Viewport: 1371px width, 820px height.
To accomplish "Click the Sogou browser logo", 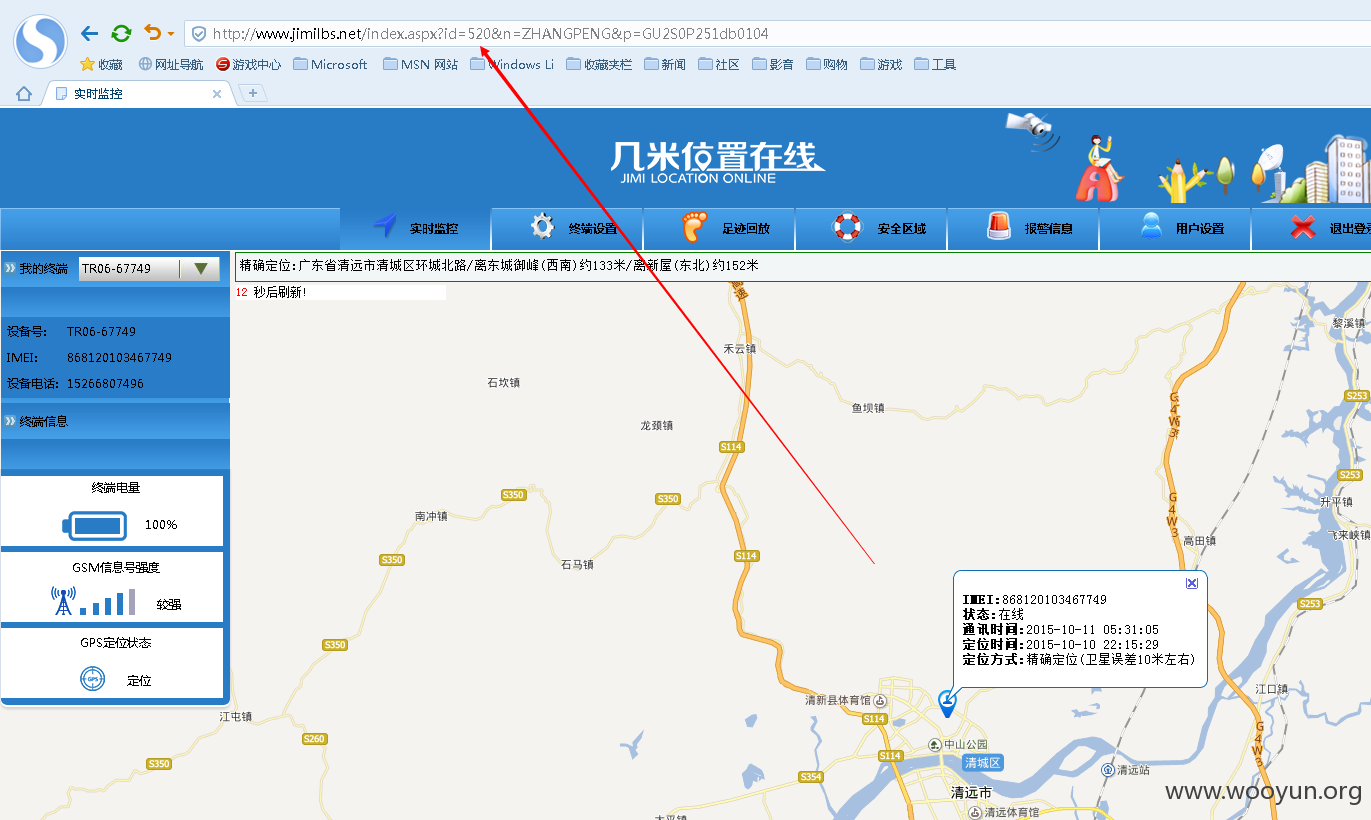I will click(40, 40).
